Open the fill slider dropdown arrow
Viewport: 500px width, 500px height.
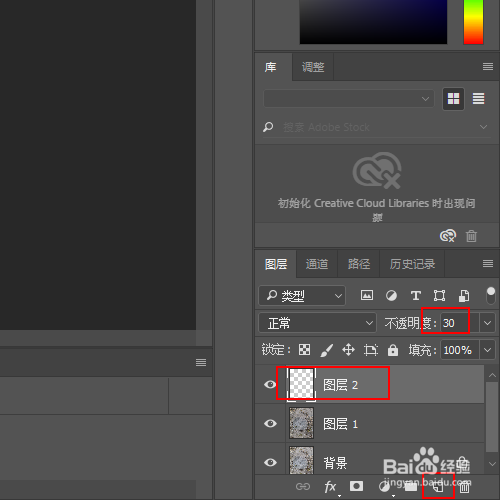pos(487,350)
